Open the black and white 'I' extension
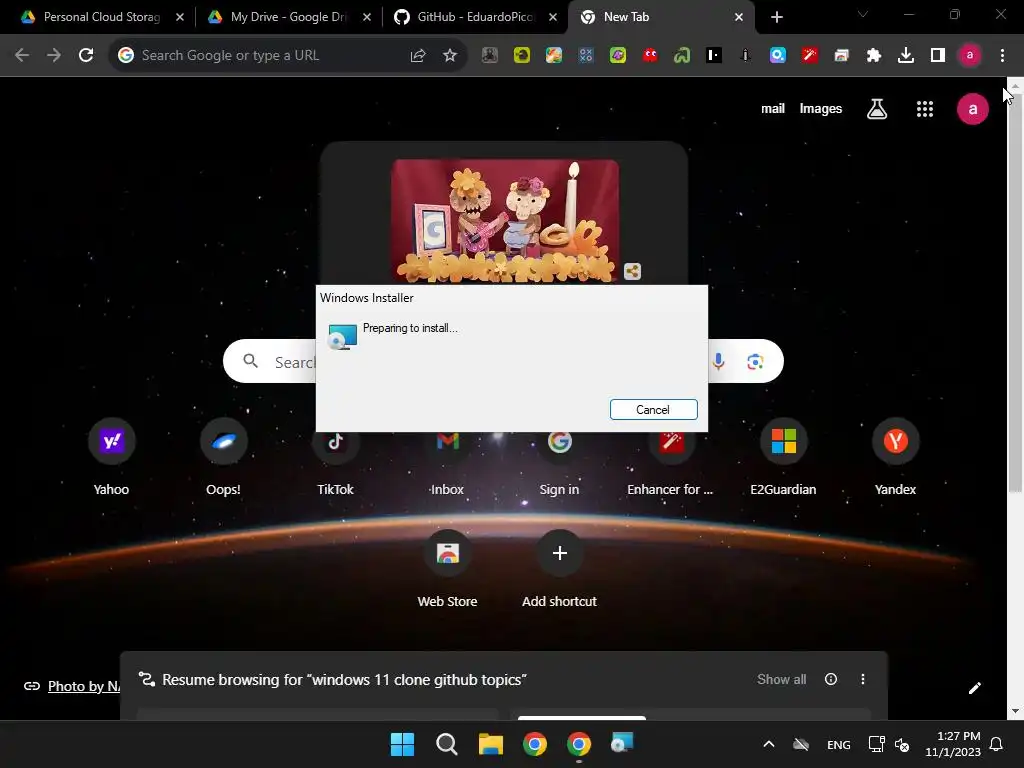The width and height of the screenshot is (1024, 768). pyautogui.click(x=714, y=56)
